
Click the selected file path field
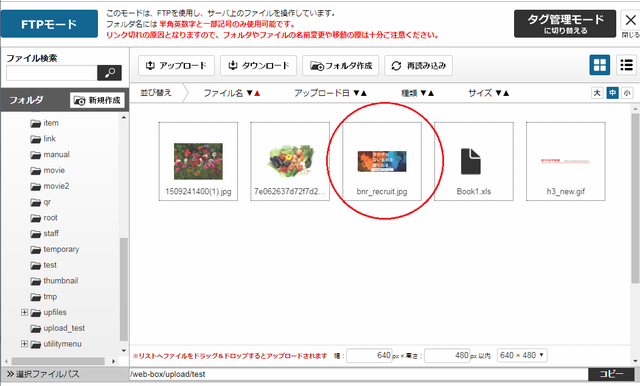point(358,374)
